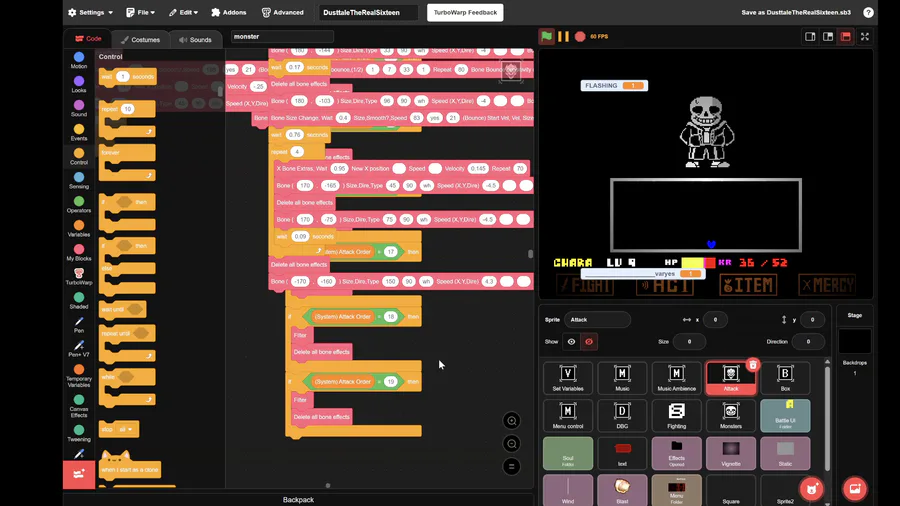Open the Temporary Variables category
This screenshot has height=506, width=900.
point(79,375)
